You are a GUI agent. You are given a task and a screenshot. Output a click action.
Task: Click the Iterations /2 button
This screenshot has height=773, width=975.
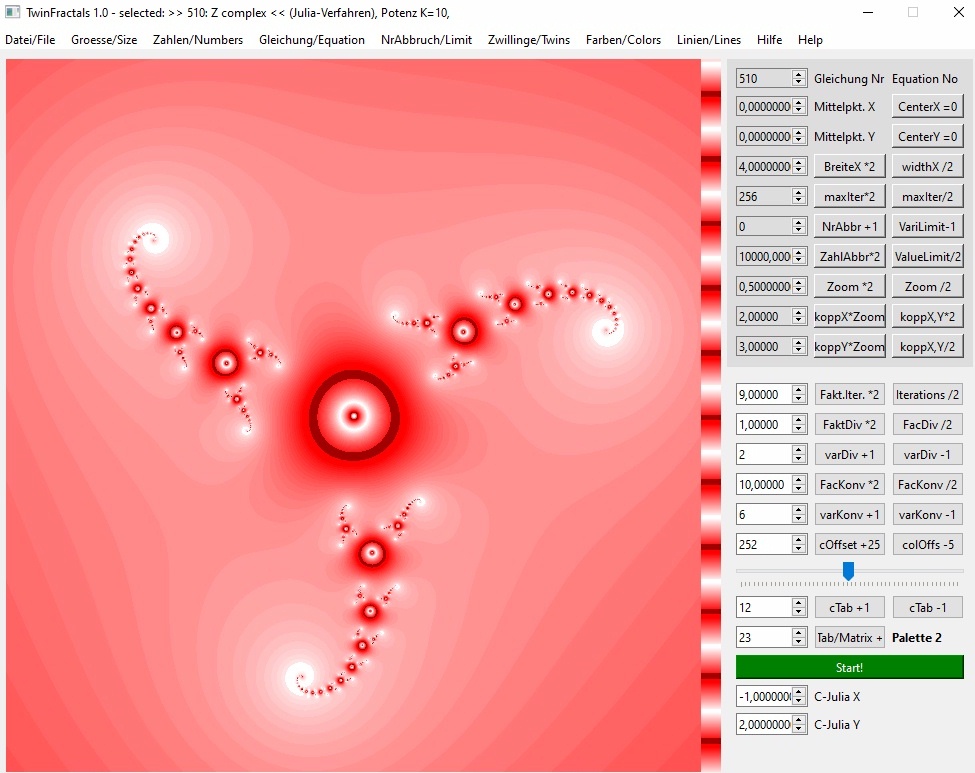[x=927, y=394]
